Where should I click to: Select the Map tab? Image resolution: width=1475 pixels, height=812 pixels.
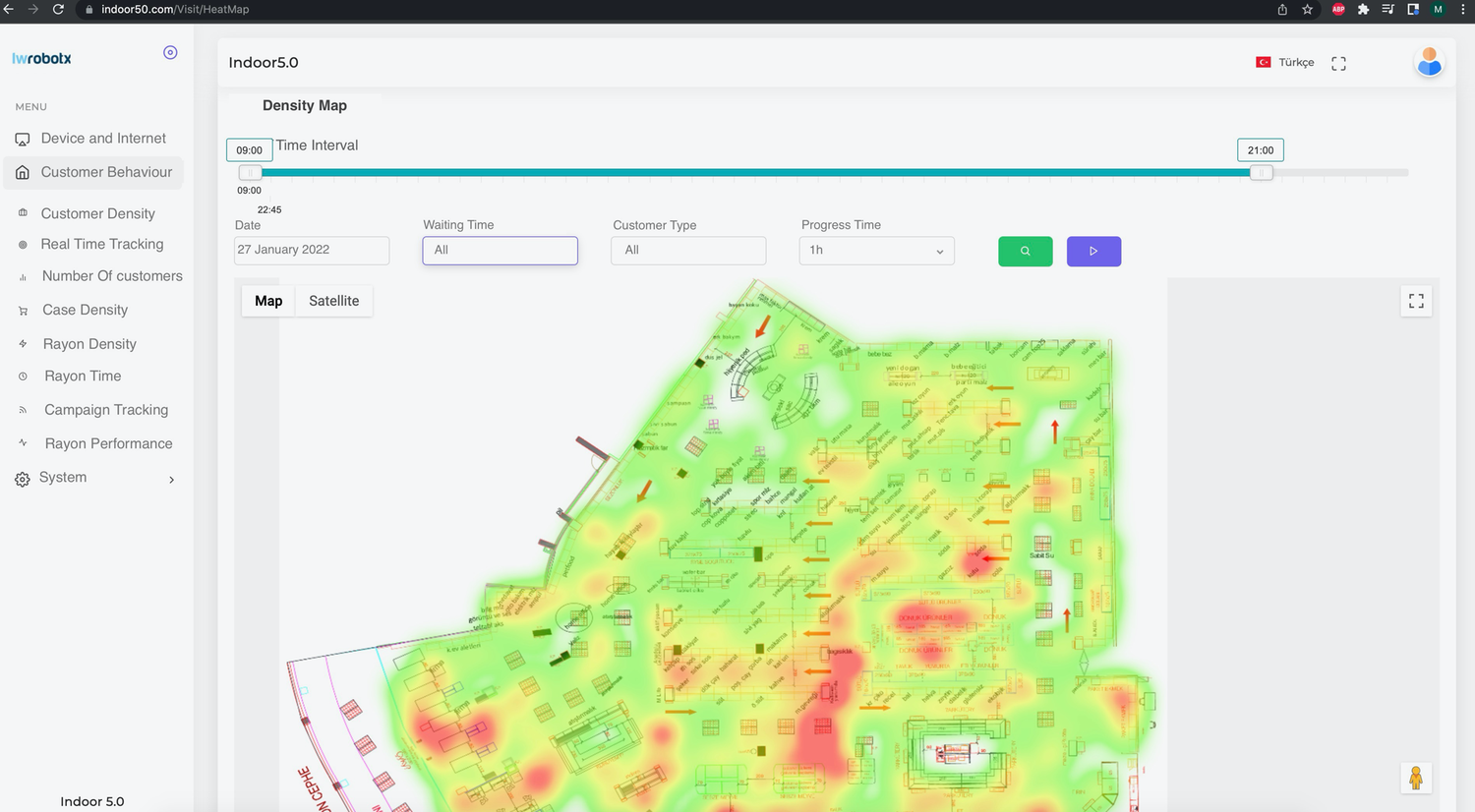point(267,301)
